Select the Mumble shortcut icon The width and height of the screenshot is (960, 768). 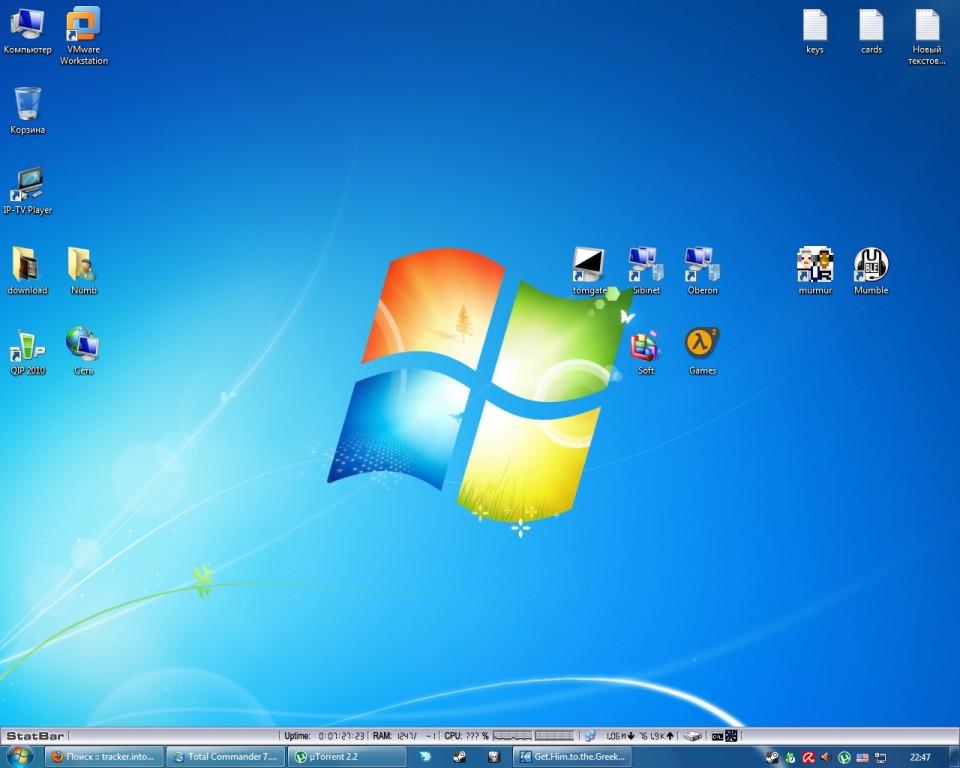[x=871, y=271]
